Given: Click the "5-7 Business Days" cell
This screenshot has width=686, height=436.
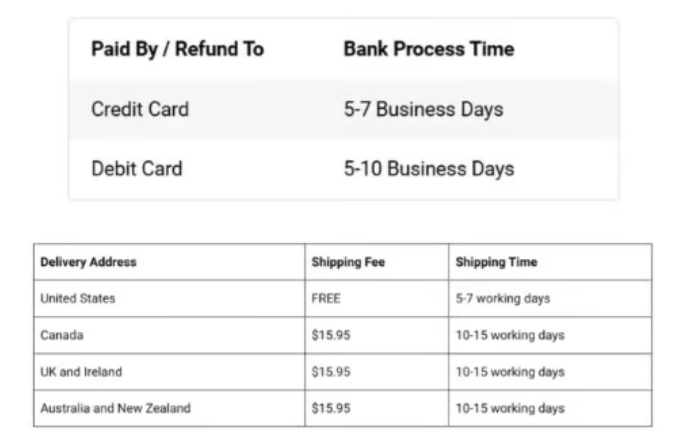Looking at the screenshot, I should [x=423, y=109].
